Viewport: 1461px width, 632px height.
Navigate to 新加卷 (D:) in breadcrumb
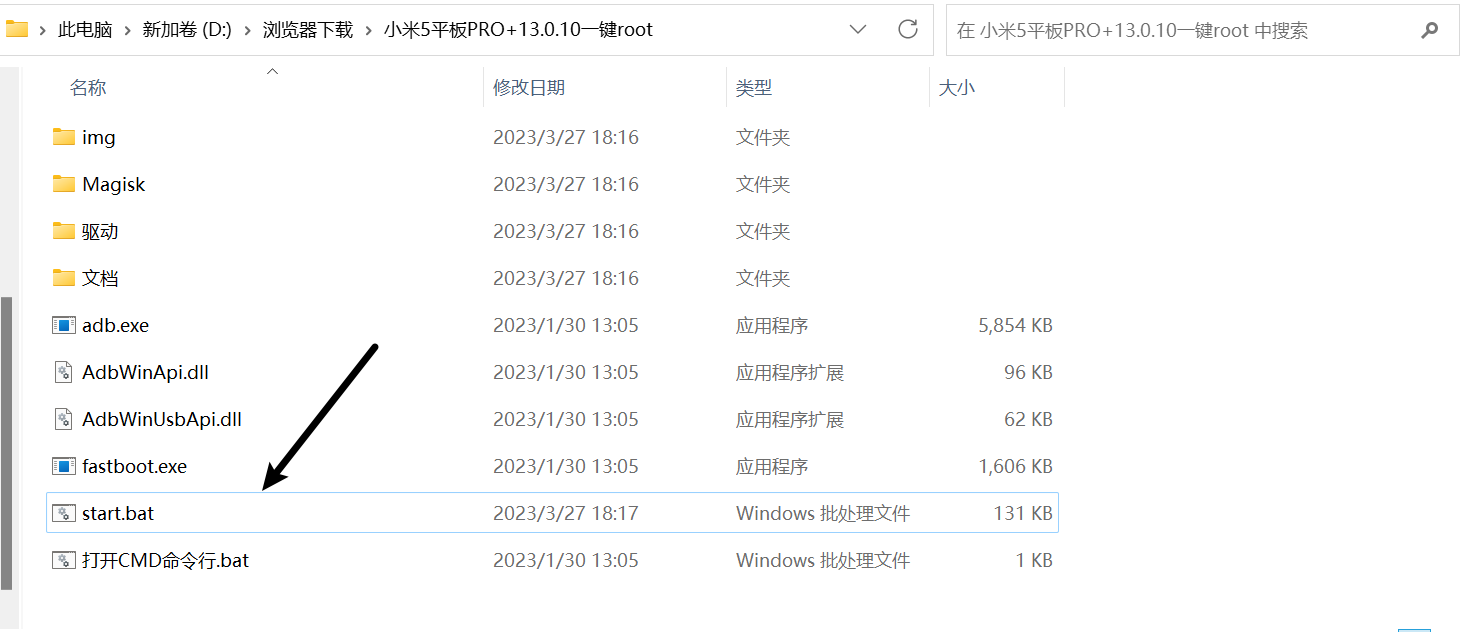pos(187,30)
